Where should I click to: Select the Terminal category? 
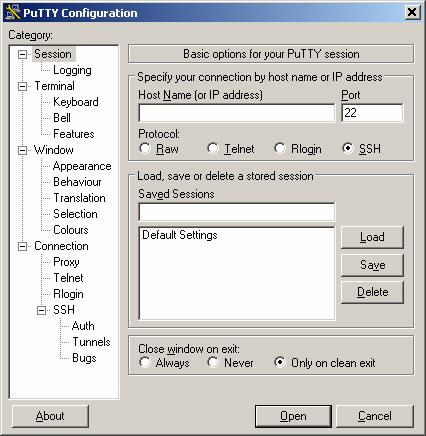54,86
